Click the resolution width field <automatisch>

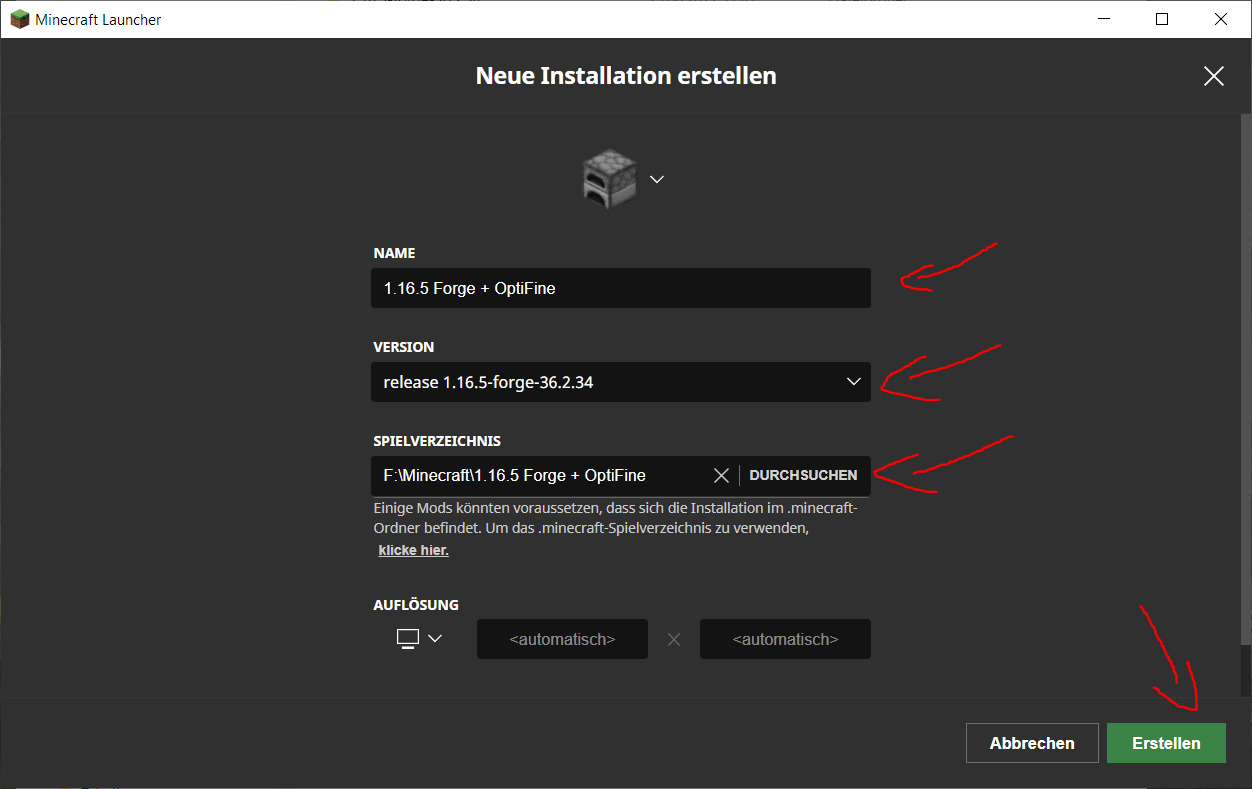point(562,639)
